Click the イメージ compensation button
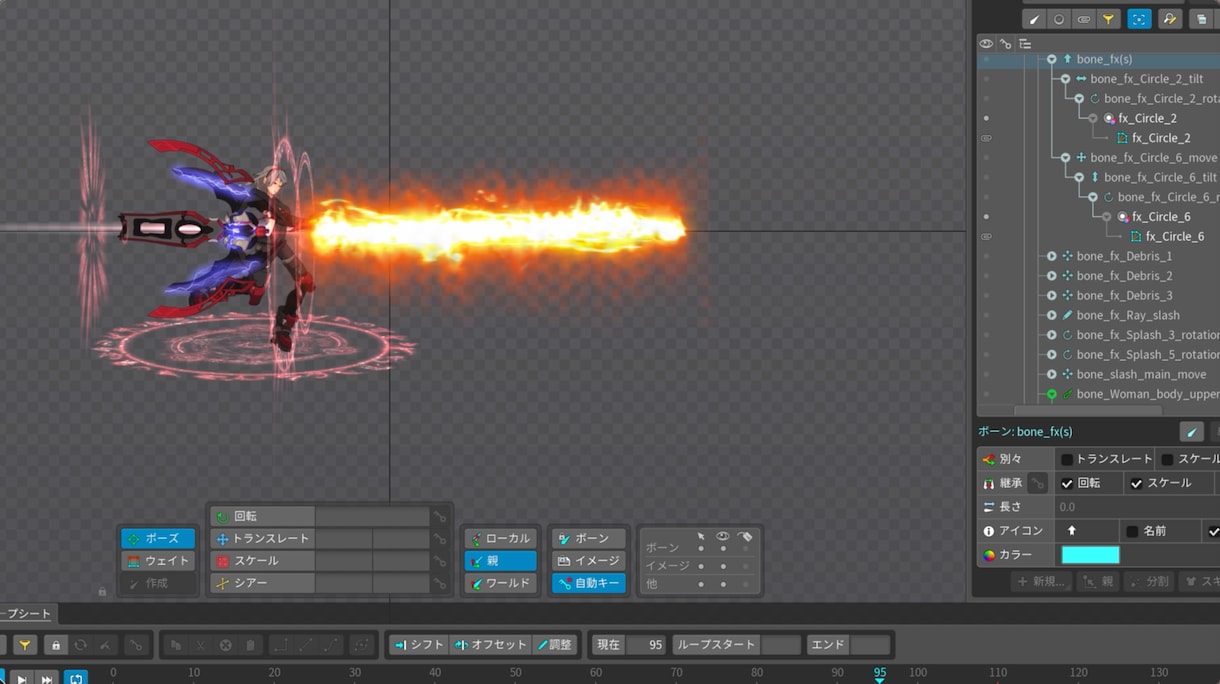Screen dimensions: 1220x684 click(589, 561)
